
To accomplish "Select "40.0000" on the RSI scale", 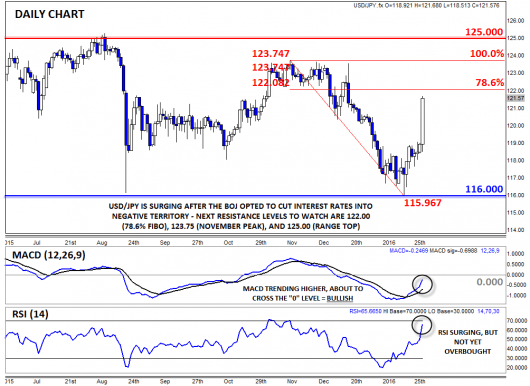I will [x=517, y=349].
